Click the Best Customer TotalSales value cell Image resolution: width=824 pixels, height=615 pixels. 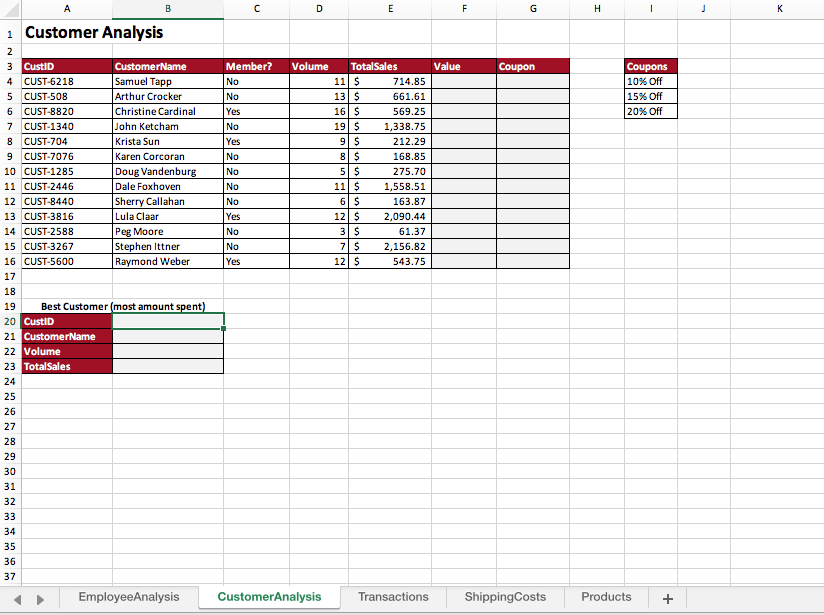[168, 366]
